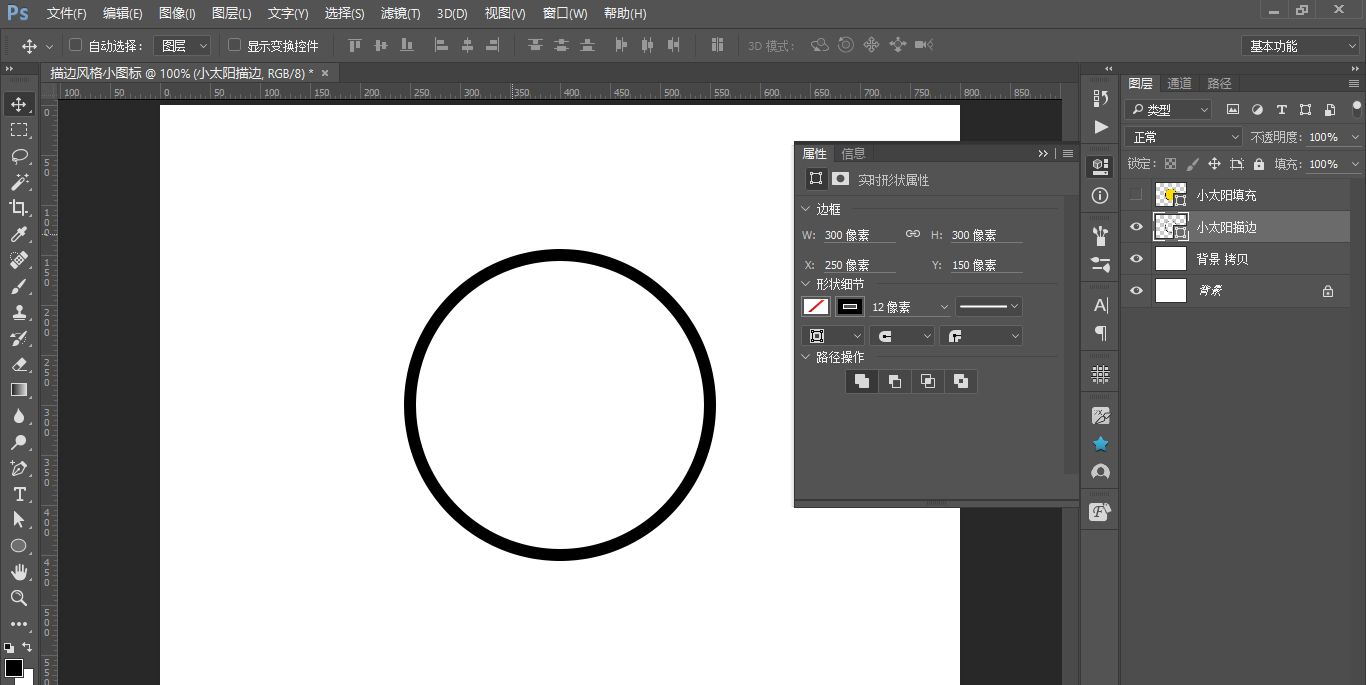Select the Gradient tool
The image size is (1366, 685).
pyautogui.click(x=19, y=390)
